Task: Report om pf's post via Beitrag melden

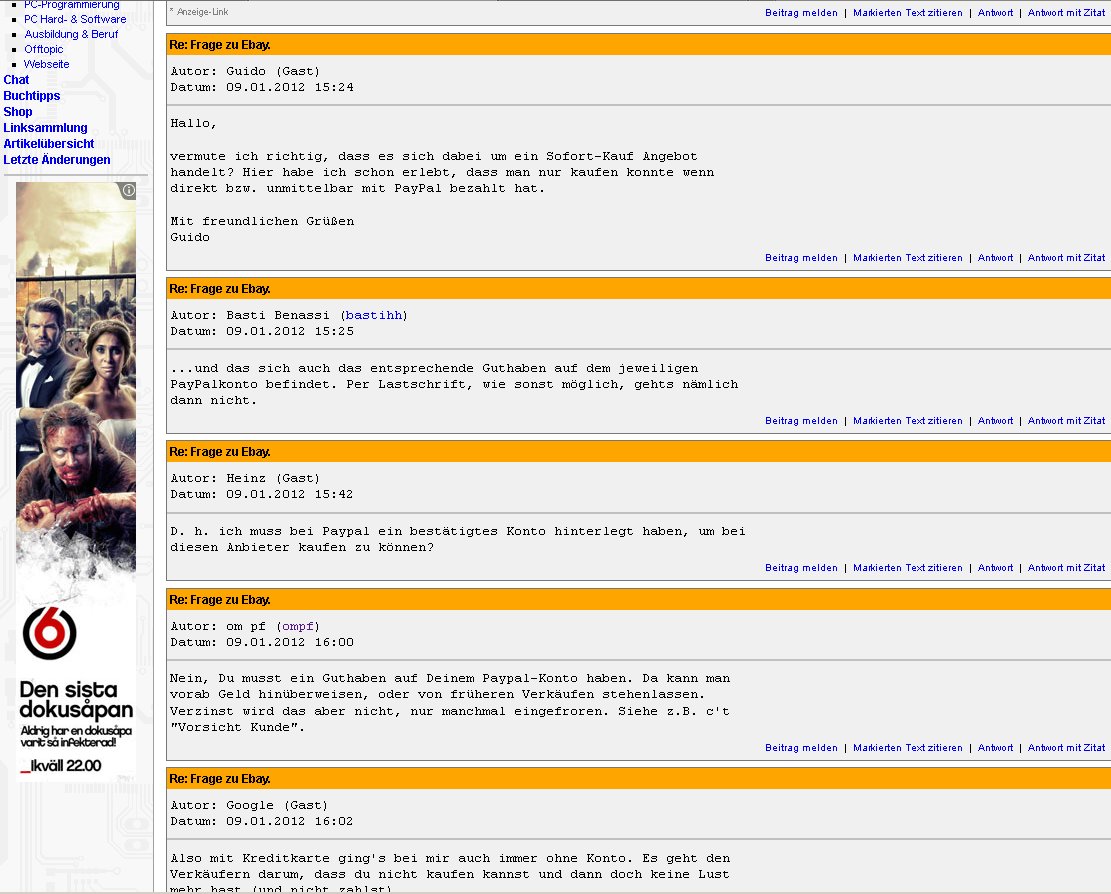Action: coord(801,748)
